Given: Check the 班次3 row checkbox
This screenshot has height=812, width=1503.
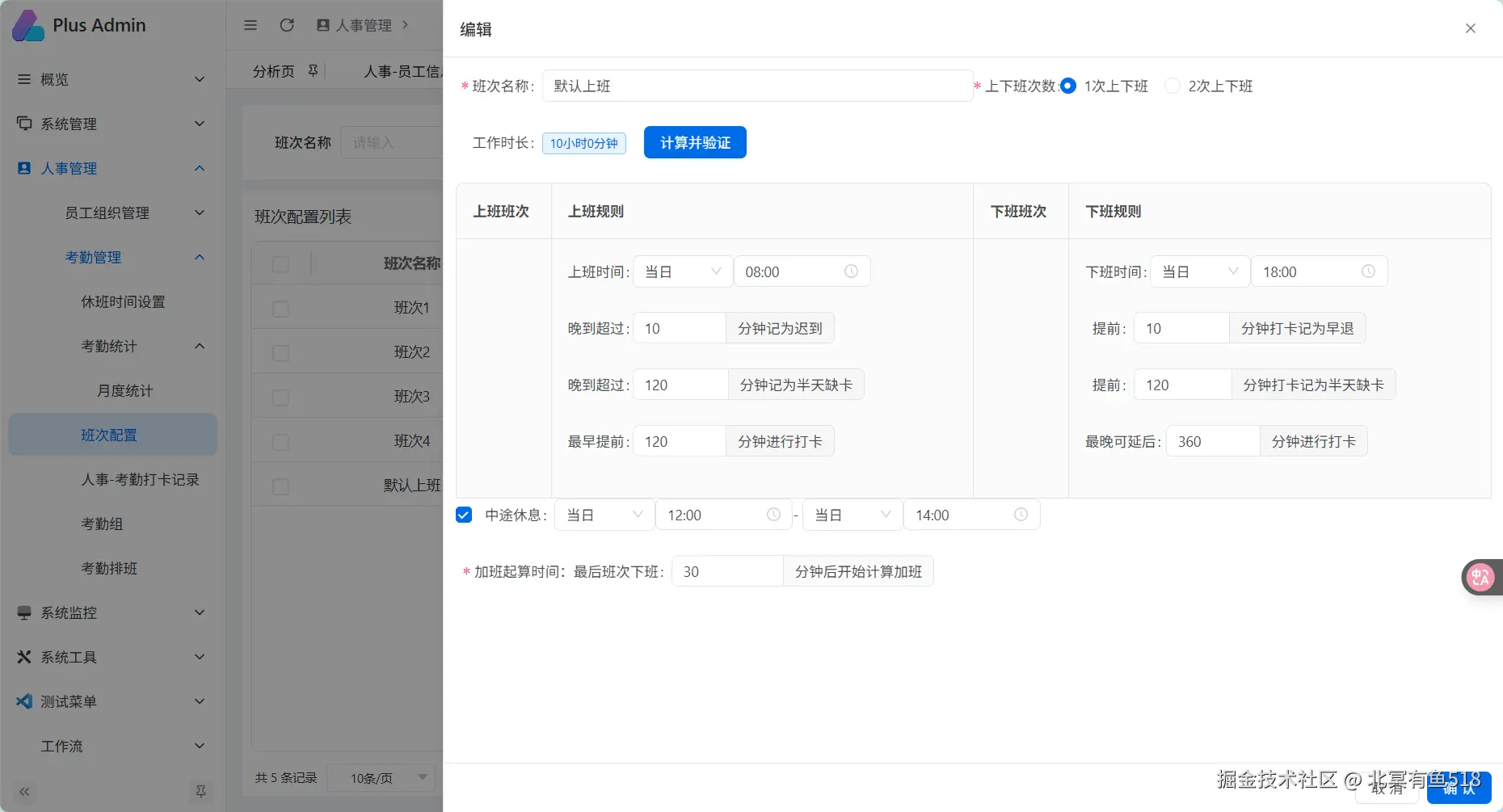Looking at the screenshot, I should (280, 398).
